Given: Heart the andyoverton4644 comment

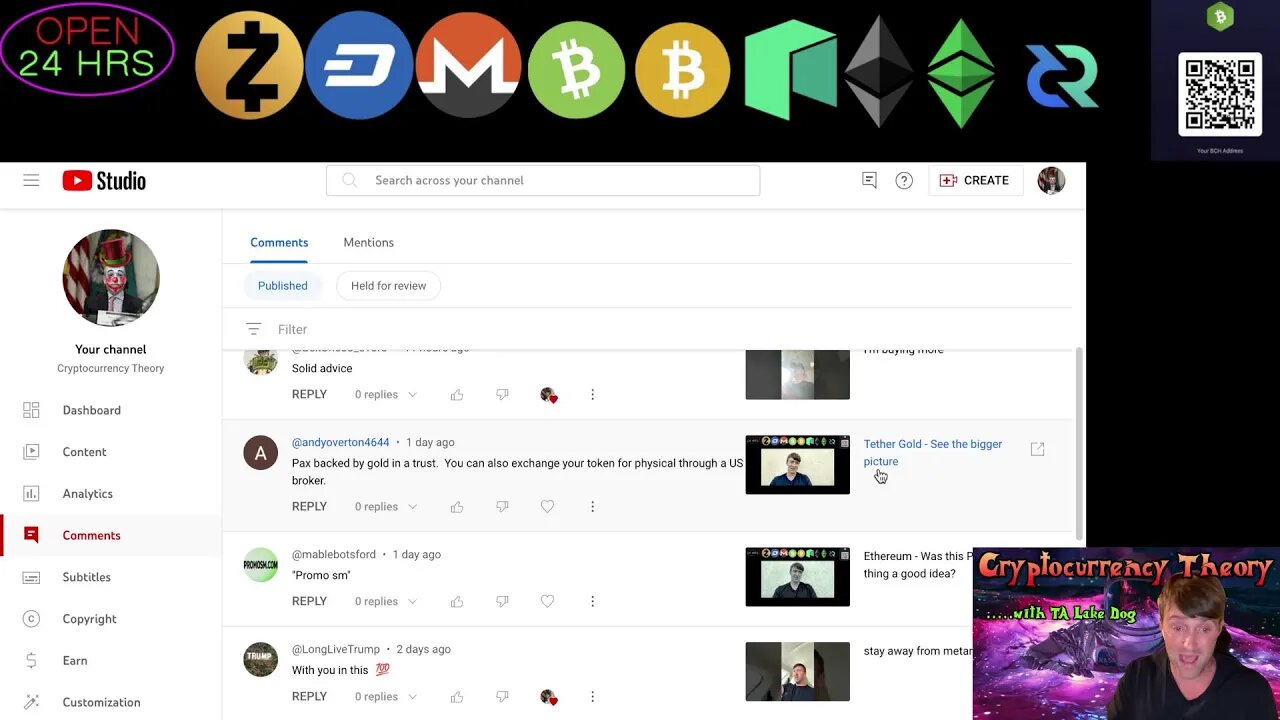Looking at the screenshot, I should (547, 507).
